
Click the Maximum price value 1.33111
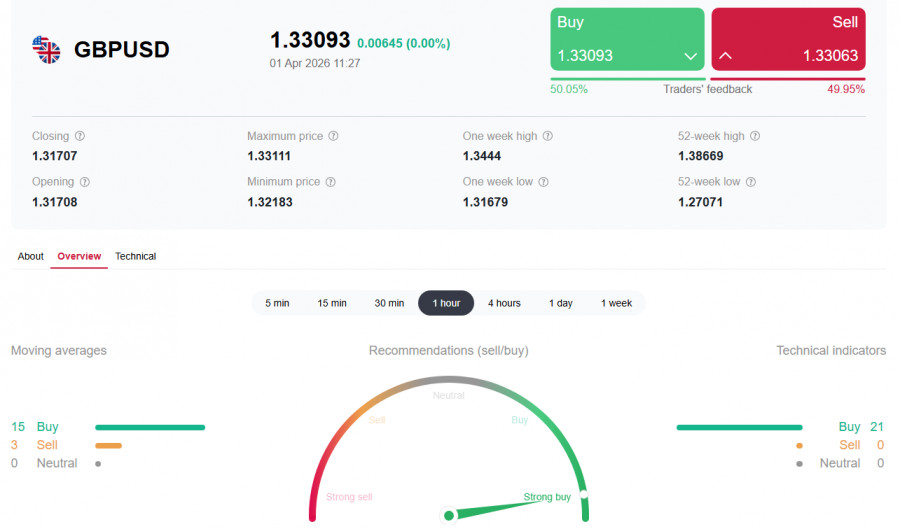(269, 156)
